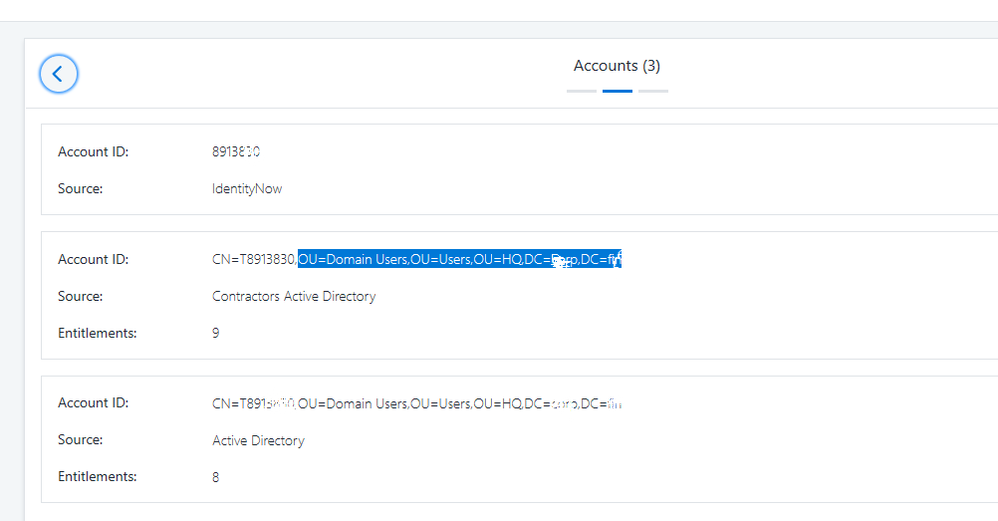Select the first page indicator bar
The image size is (998, 521).
(581, 91)
